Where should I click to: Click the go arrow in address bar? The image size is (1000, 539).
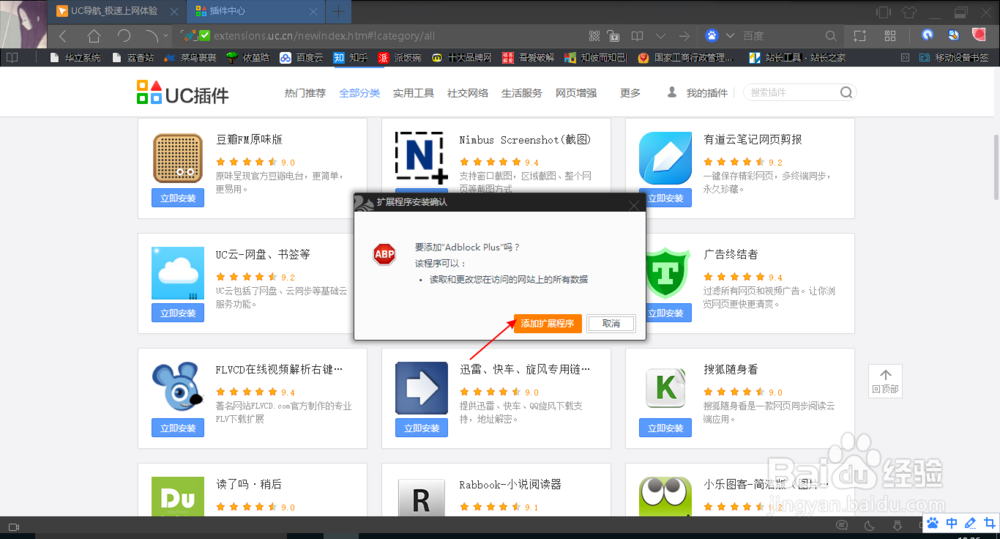[684, 36]
